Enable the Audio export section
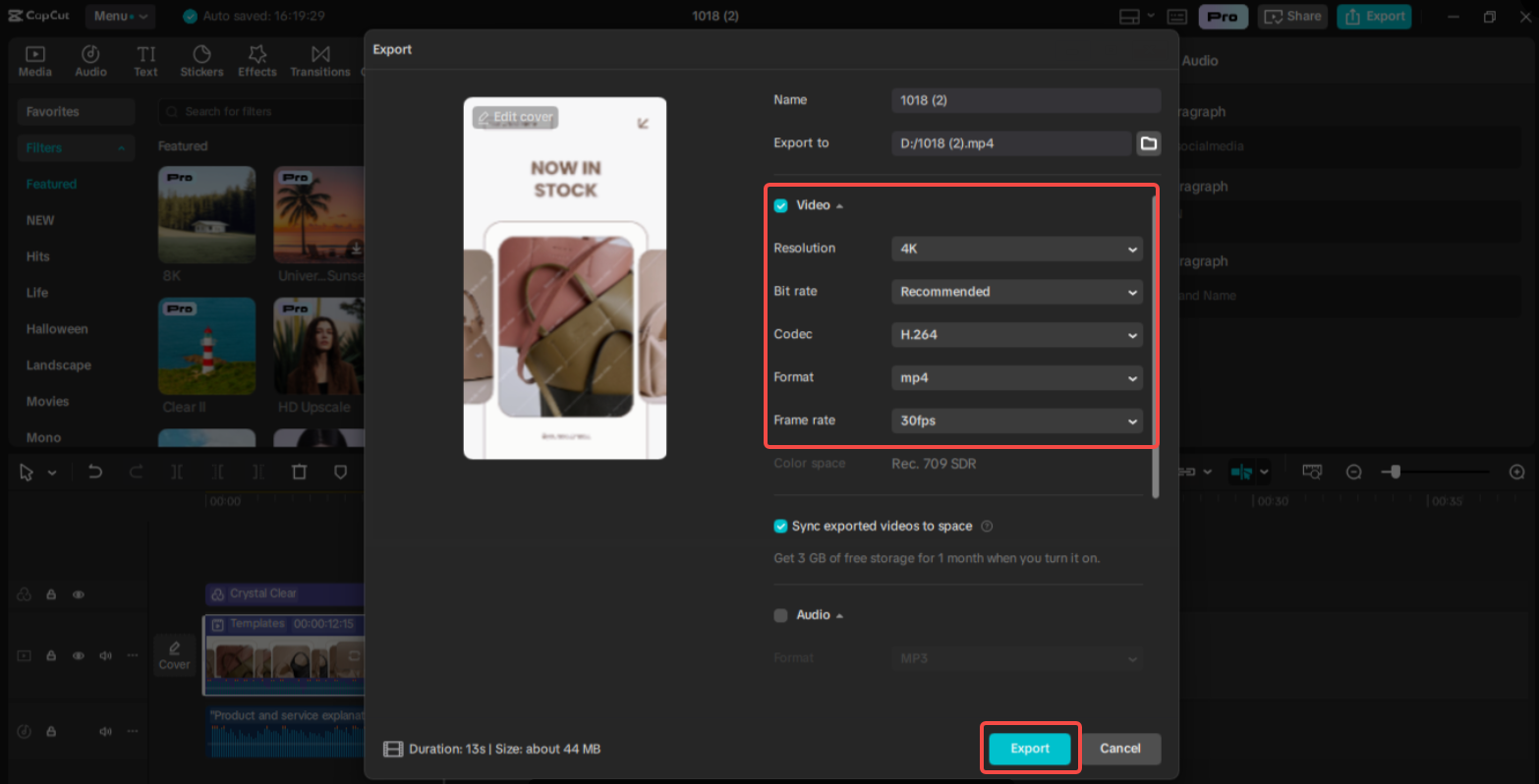 (x=780, y=614)
